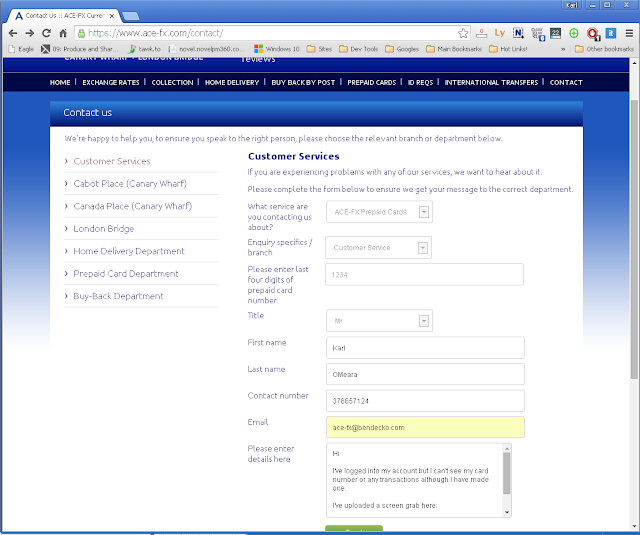This screenshot has width=640, height=535.
Task: Open the tawk.to bookmark
Action: click(144, 49)
